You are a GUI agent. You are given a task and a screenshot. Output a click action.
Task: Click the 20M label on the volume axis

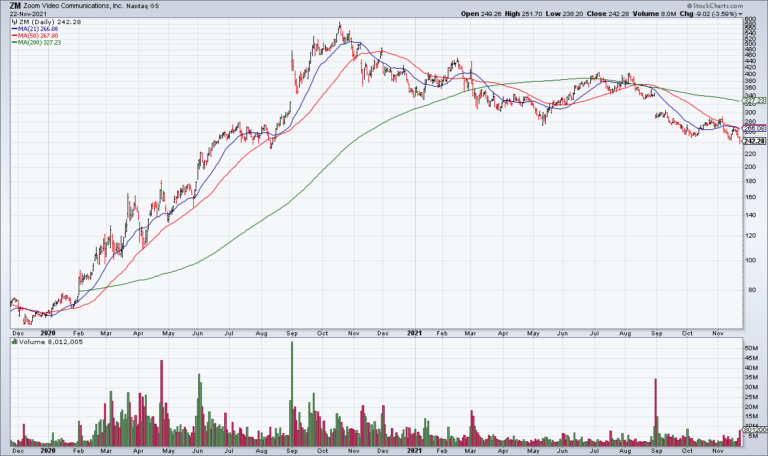click(x=751, y=407)
